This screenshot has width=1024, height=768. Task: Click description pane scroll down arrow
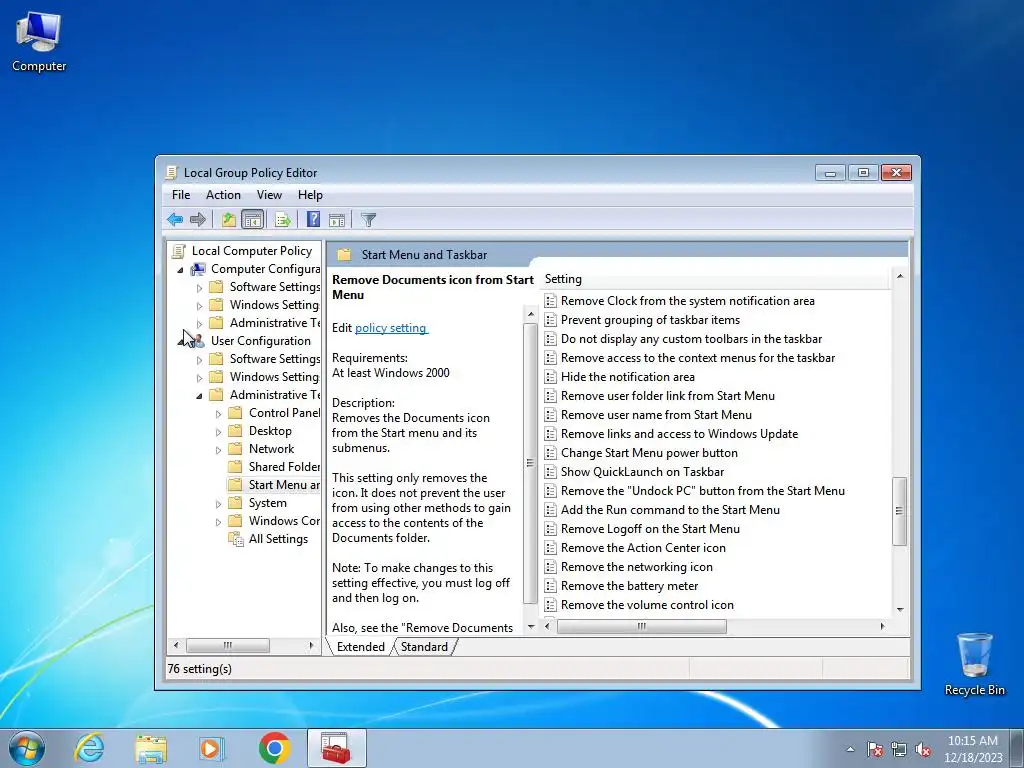coord(530,627)
